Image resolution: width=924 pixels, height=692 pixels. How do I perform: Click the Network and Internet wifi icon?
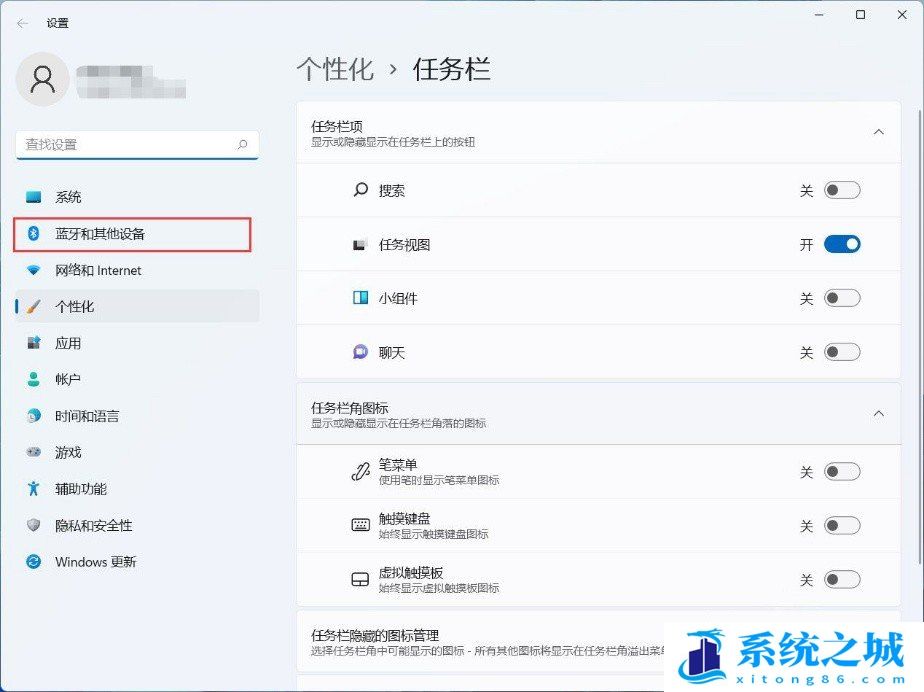34,270
